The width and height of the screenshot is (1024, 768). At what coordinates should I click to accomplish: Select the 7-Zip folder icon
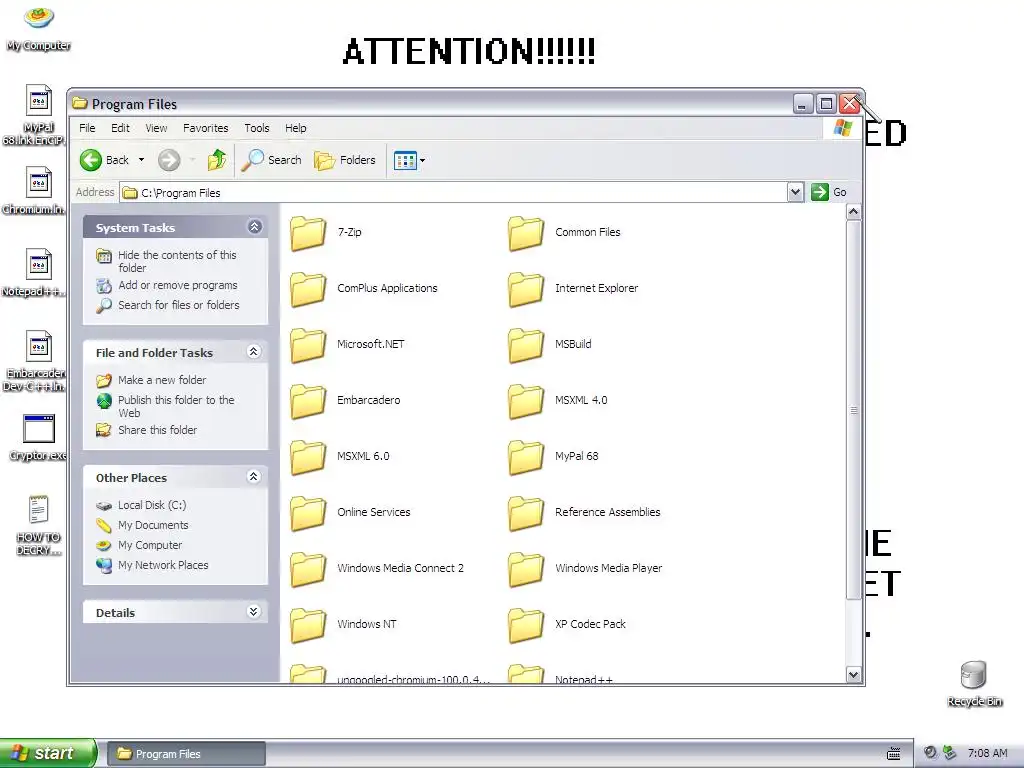(x=308, y=233)
